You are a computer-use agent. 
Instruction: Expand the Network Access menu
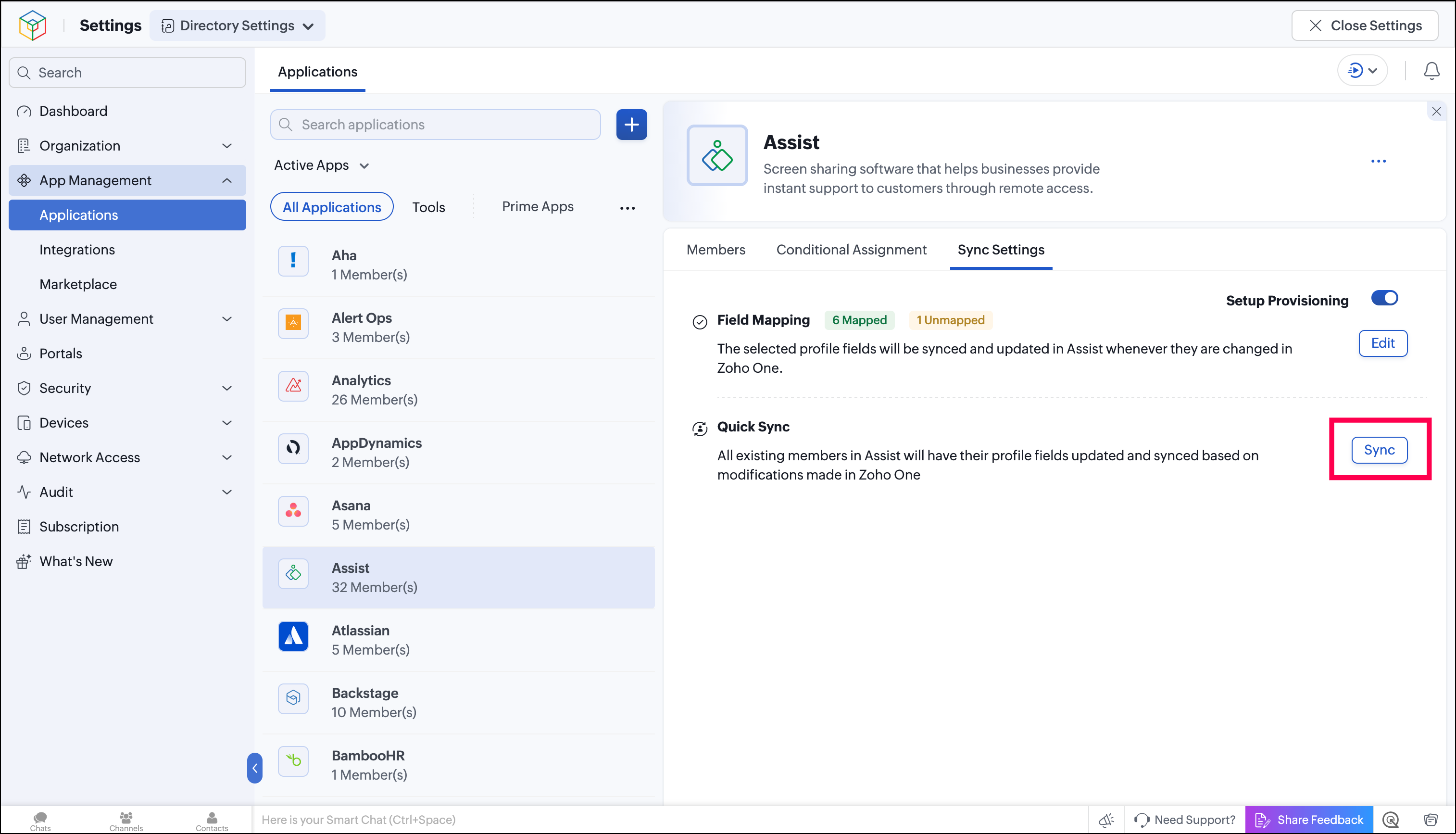pos(127,457)
